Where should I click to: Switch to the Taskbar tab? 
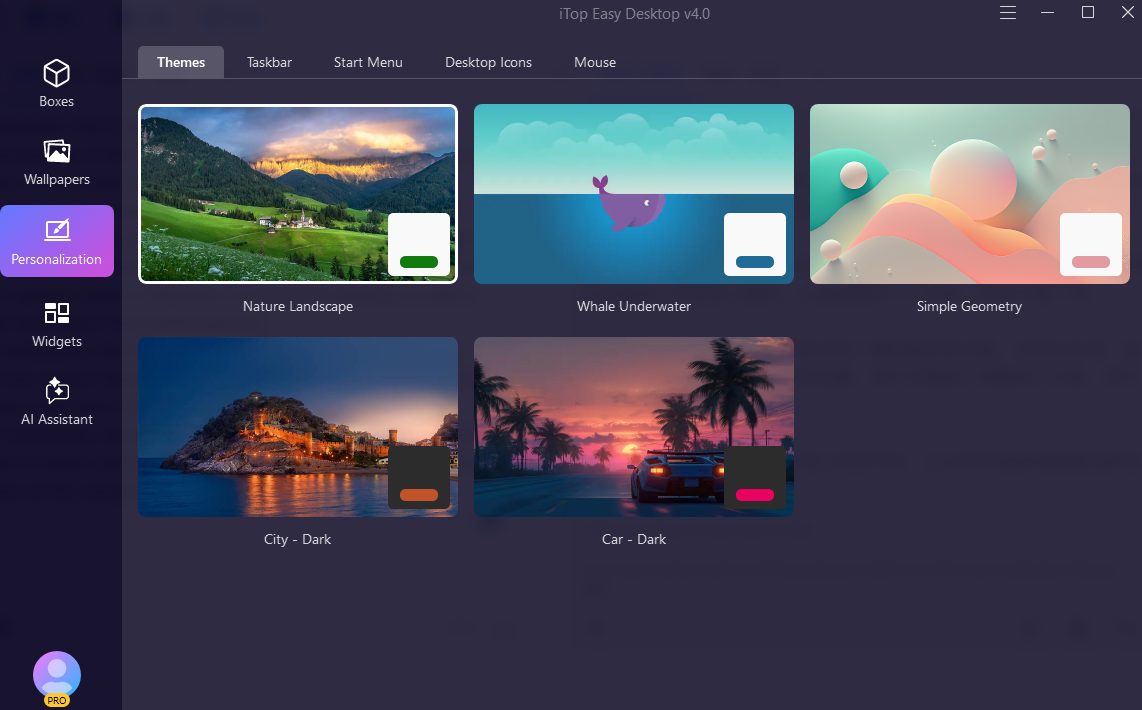[x=269, y=62]
